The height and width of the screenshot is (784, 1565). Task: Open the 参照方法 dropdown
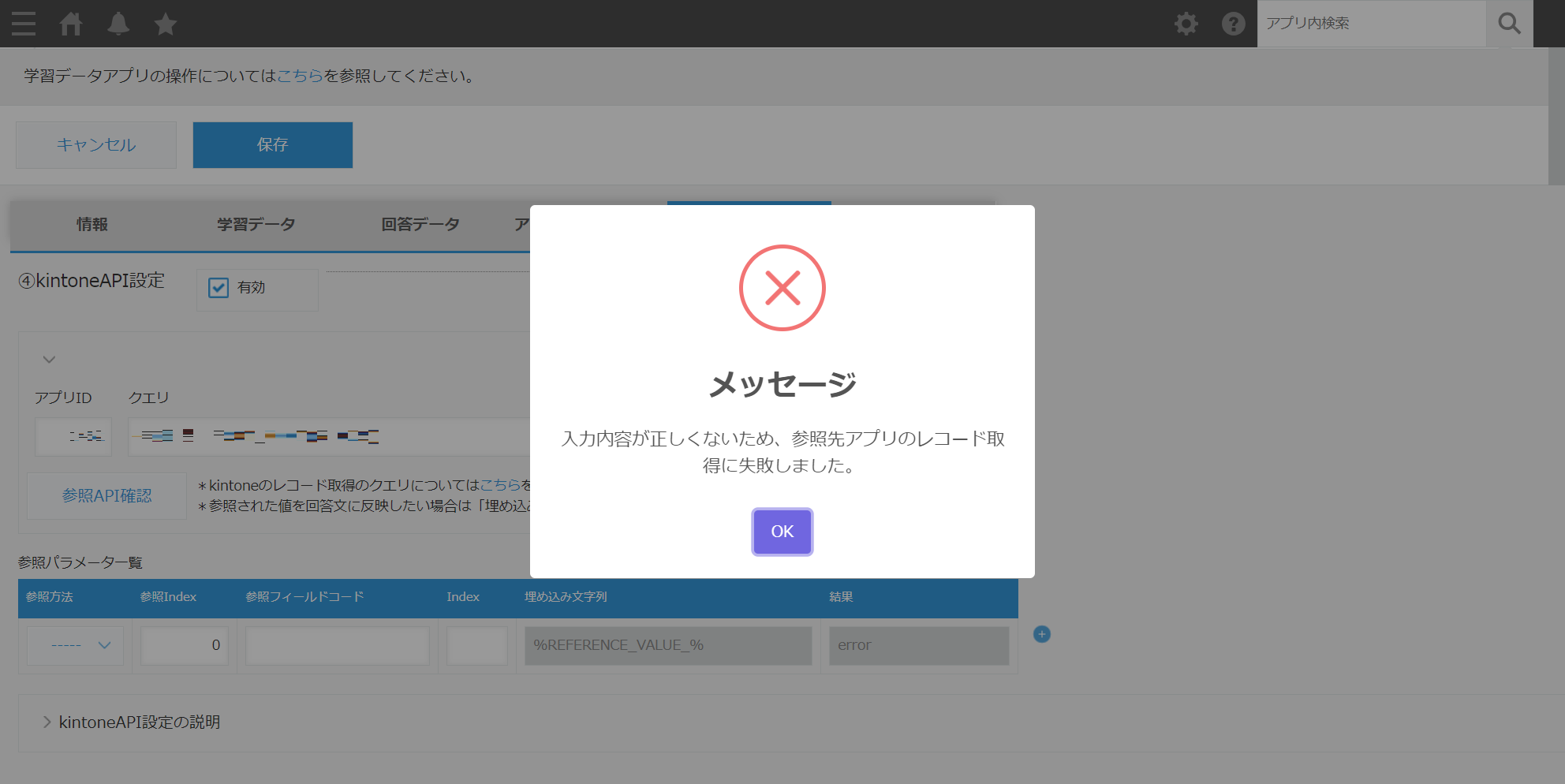point(76,645)
